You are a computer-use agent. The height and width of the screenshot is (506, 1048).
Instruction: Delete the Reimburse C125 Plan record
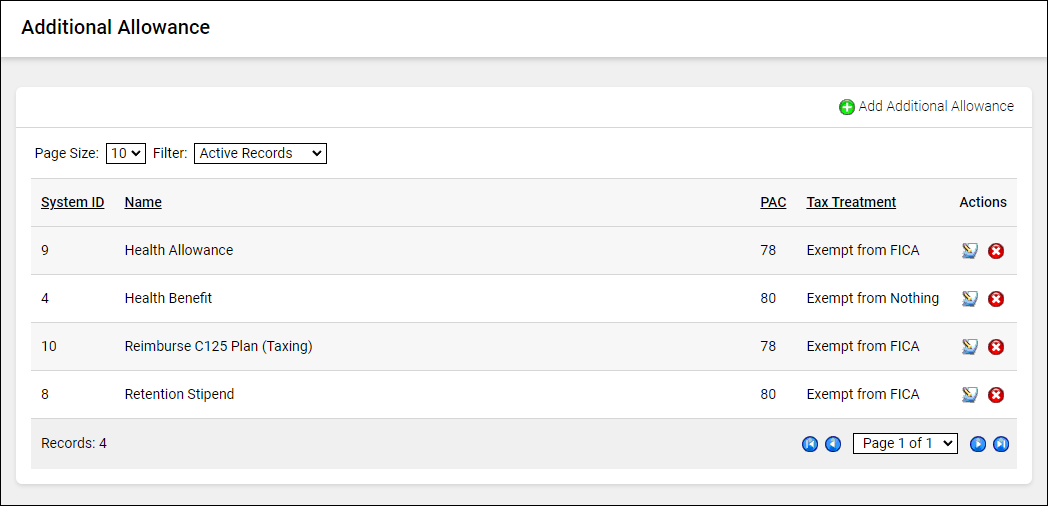point(996,347)
